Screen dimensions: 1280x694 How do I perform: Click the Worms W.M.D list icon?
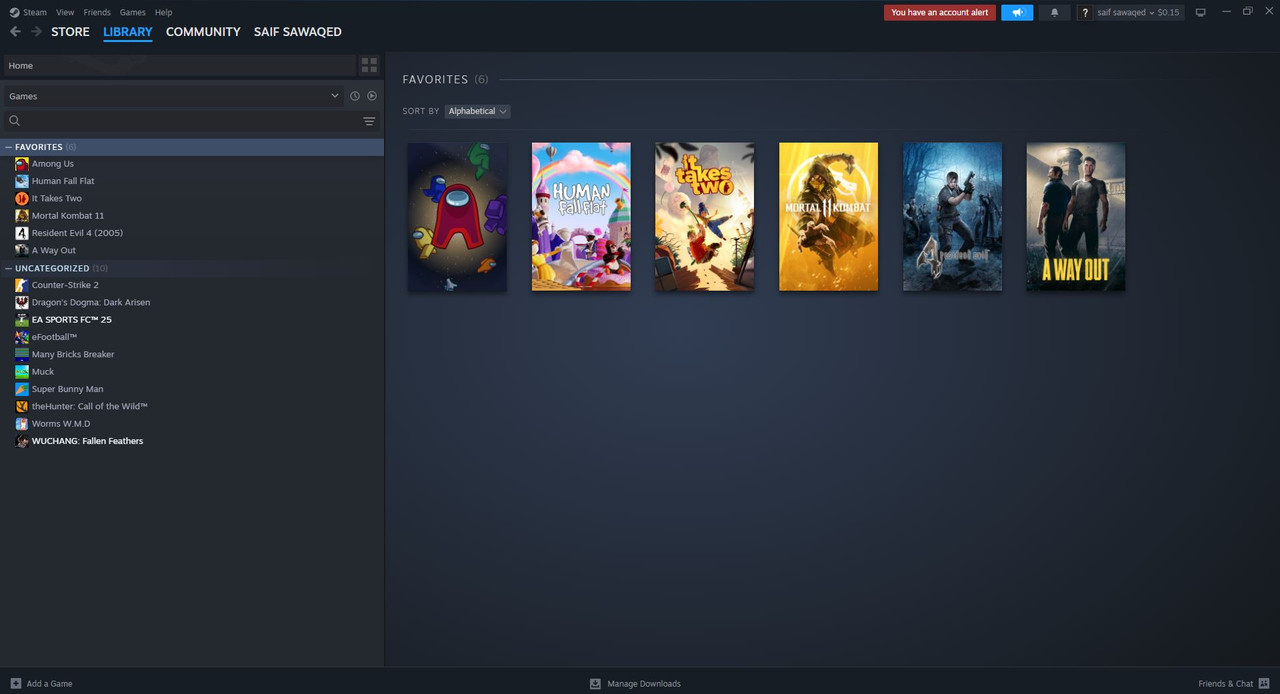(x=22, y=424)
